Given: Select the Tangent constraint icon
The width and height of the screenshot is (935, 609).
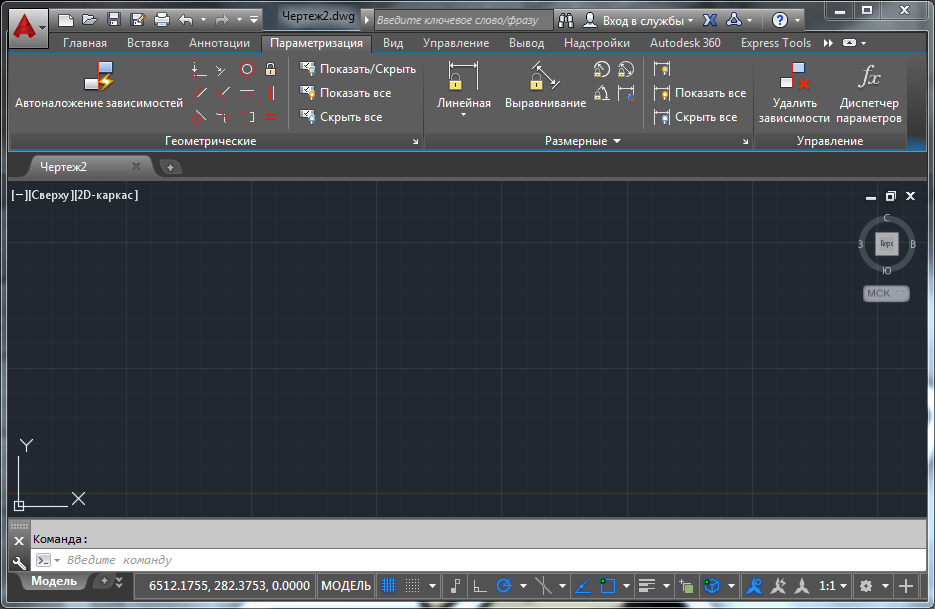Looking at the screenshot, I should 199,117.
